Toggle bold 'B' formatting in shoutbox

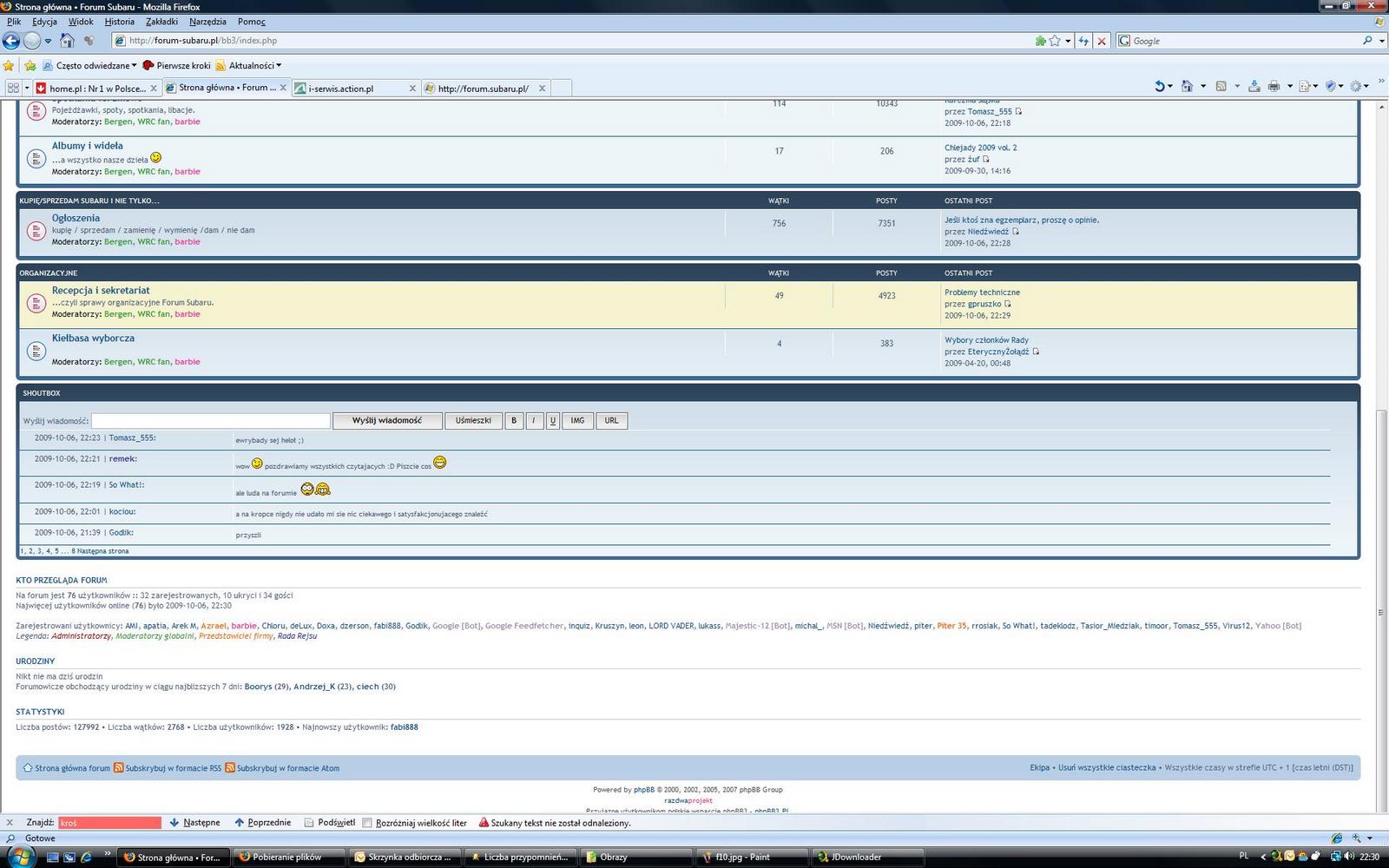(x=514, y=421)
